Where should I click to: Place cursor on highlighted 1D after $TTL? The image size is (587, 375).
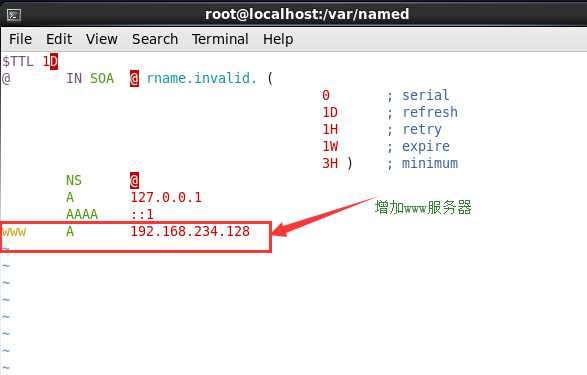click(50, 61)
